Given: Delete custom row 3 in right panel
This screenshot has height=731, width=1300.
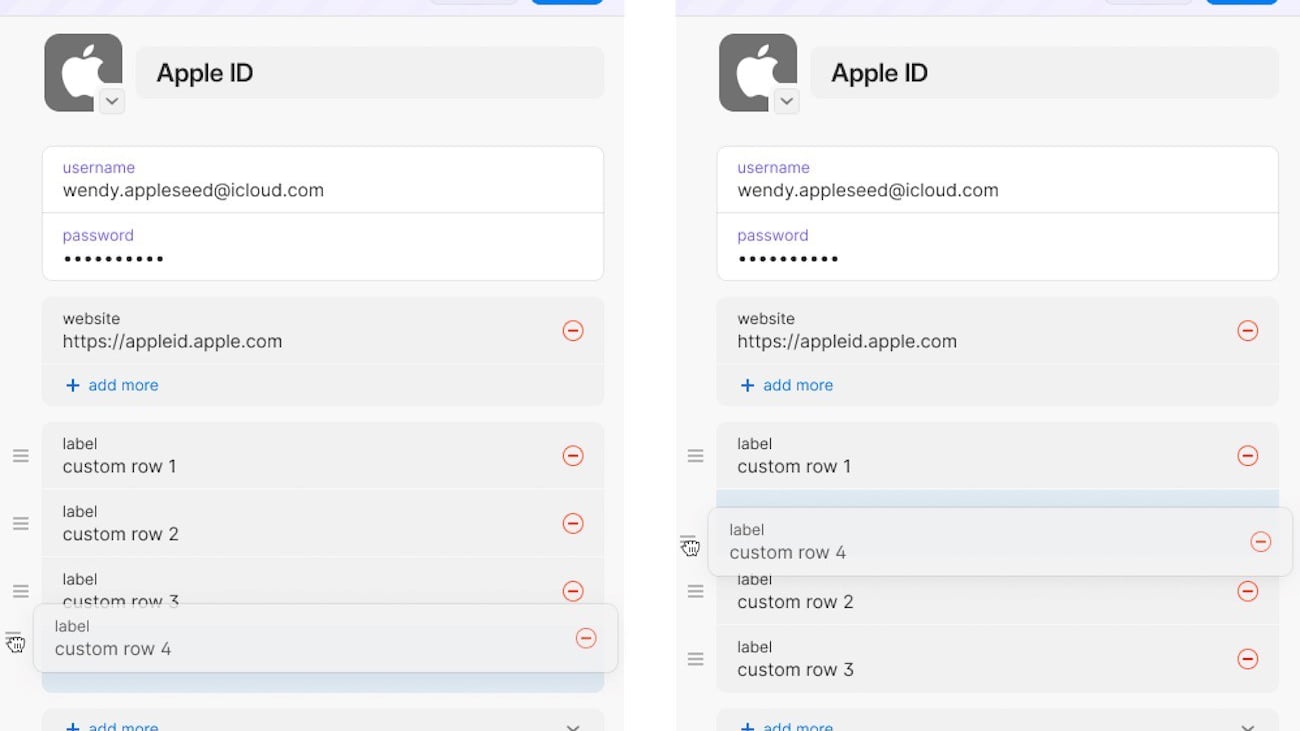Looking at the screenshot, I should [x=1247, y=659].
